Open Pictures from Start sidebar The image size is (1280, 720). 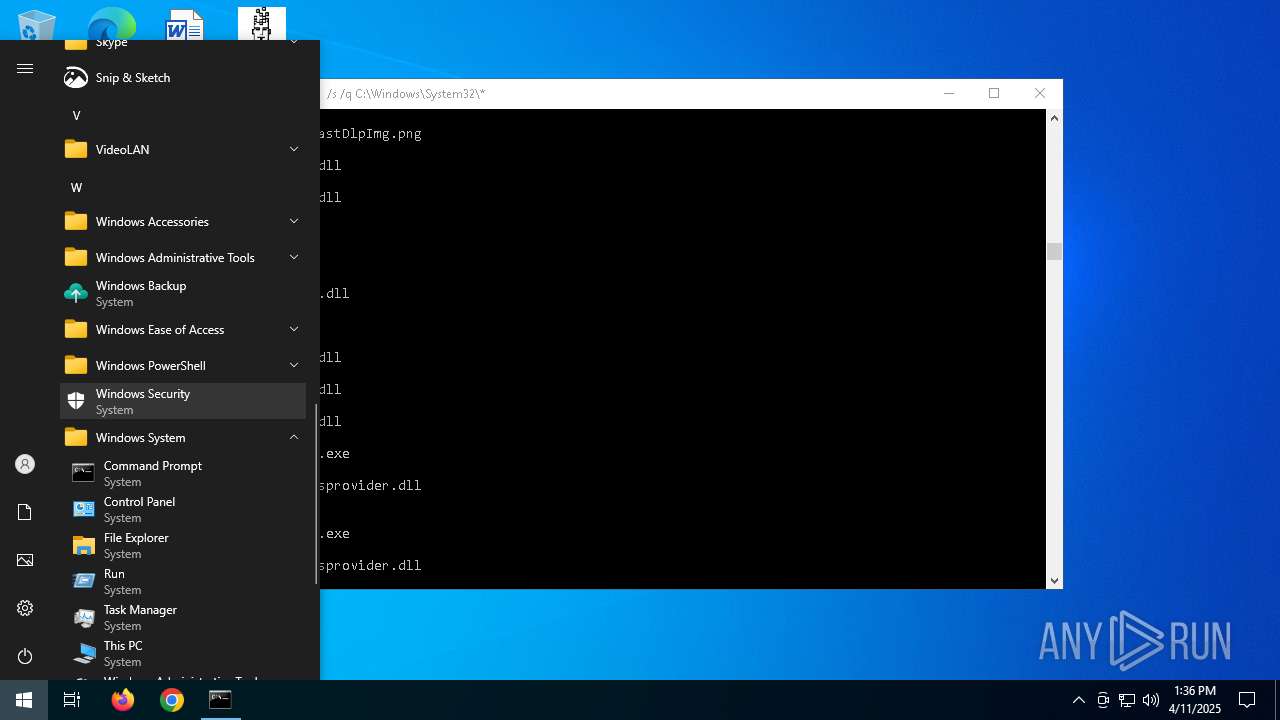(25, 560)
